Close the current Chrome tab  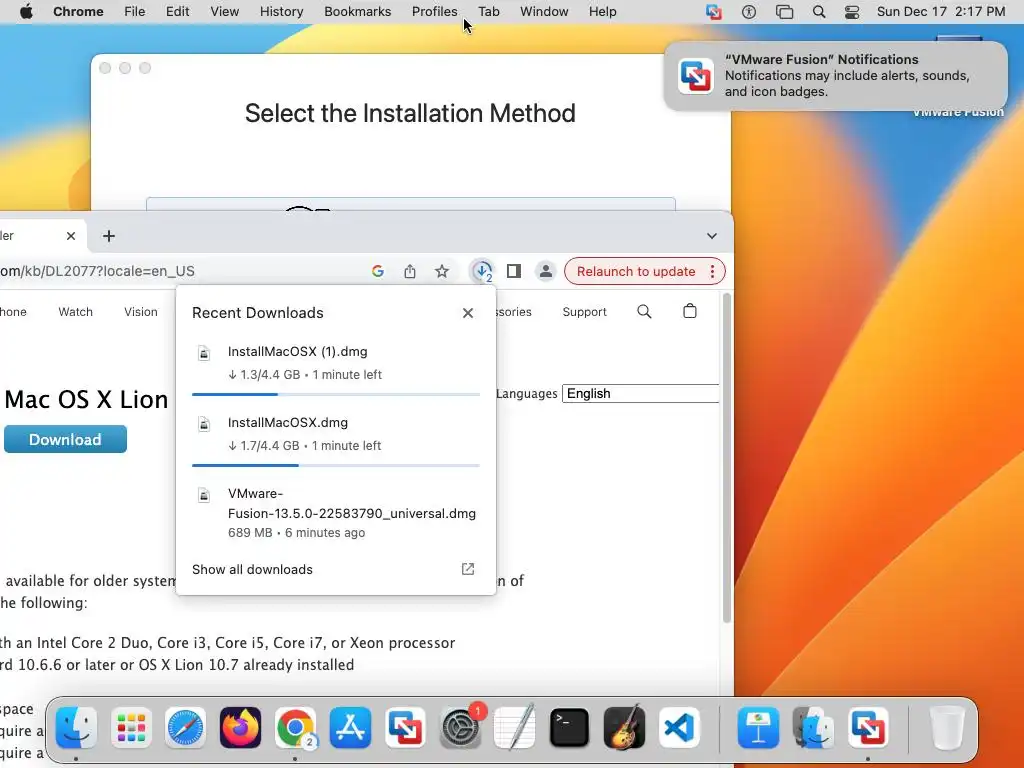click(x=71, y=236)
